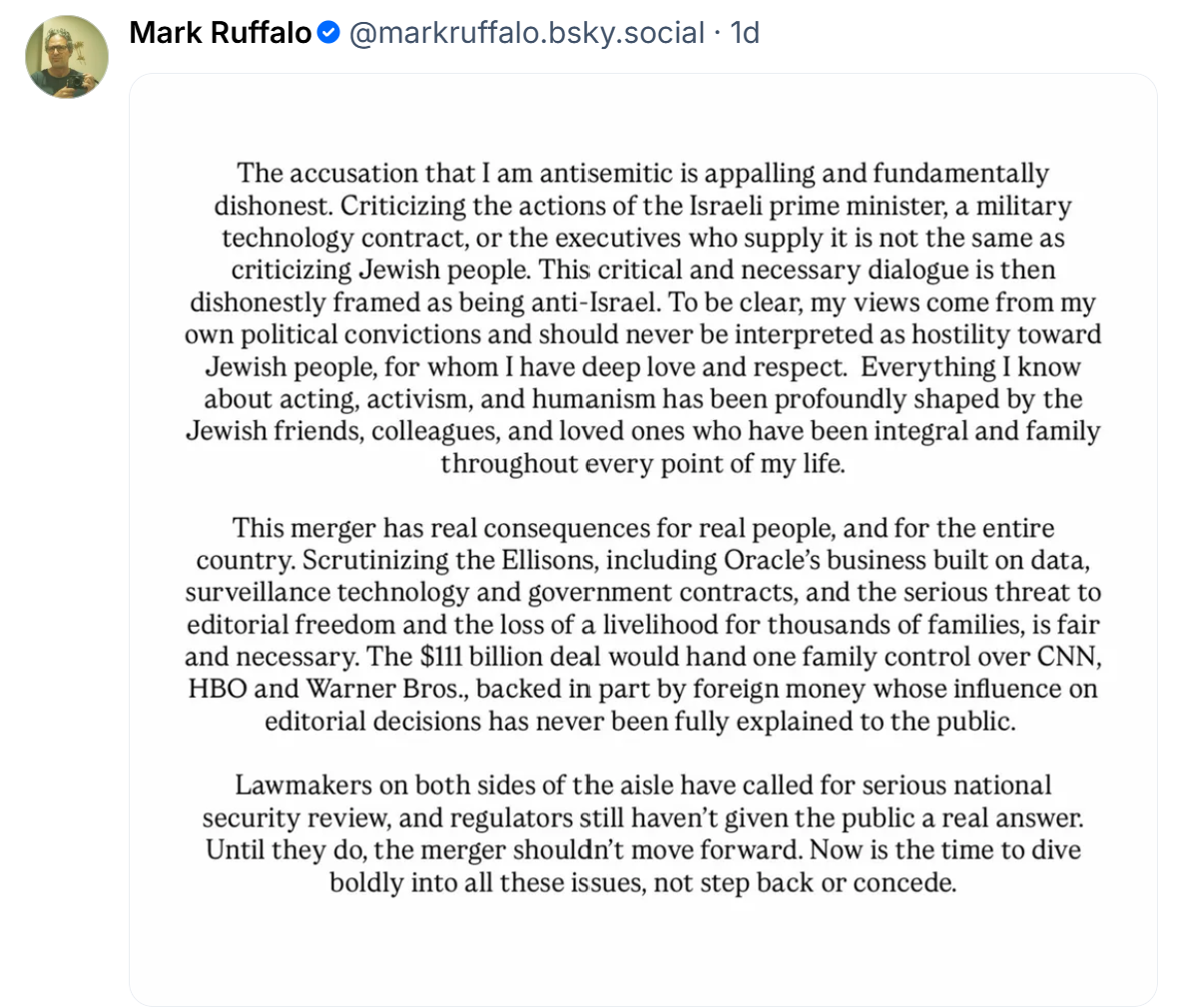Screen dimensions: 1180x1008
Task: Open the Mark Ruffalo display name link
Action: [221, 32]
